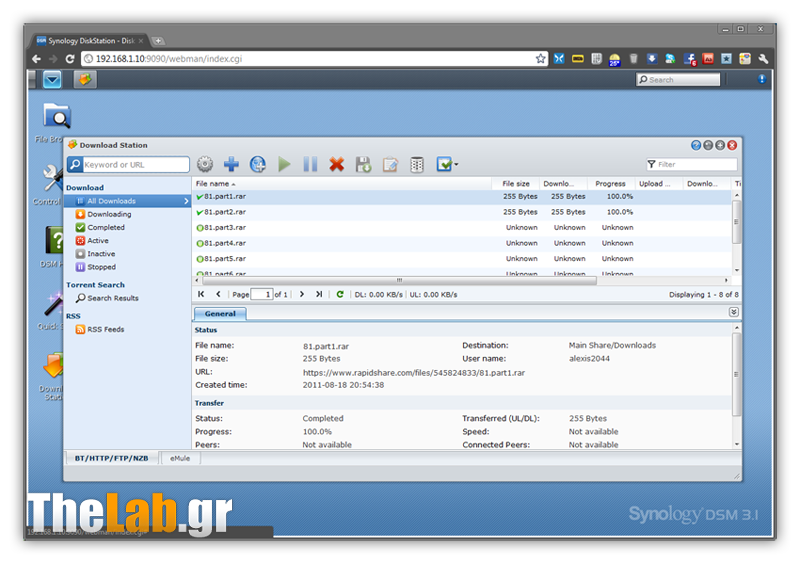Select 81.part1.rar row
Viewport: 800px width, 564px height.
click(462, 197)
